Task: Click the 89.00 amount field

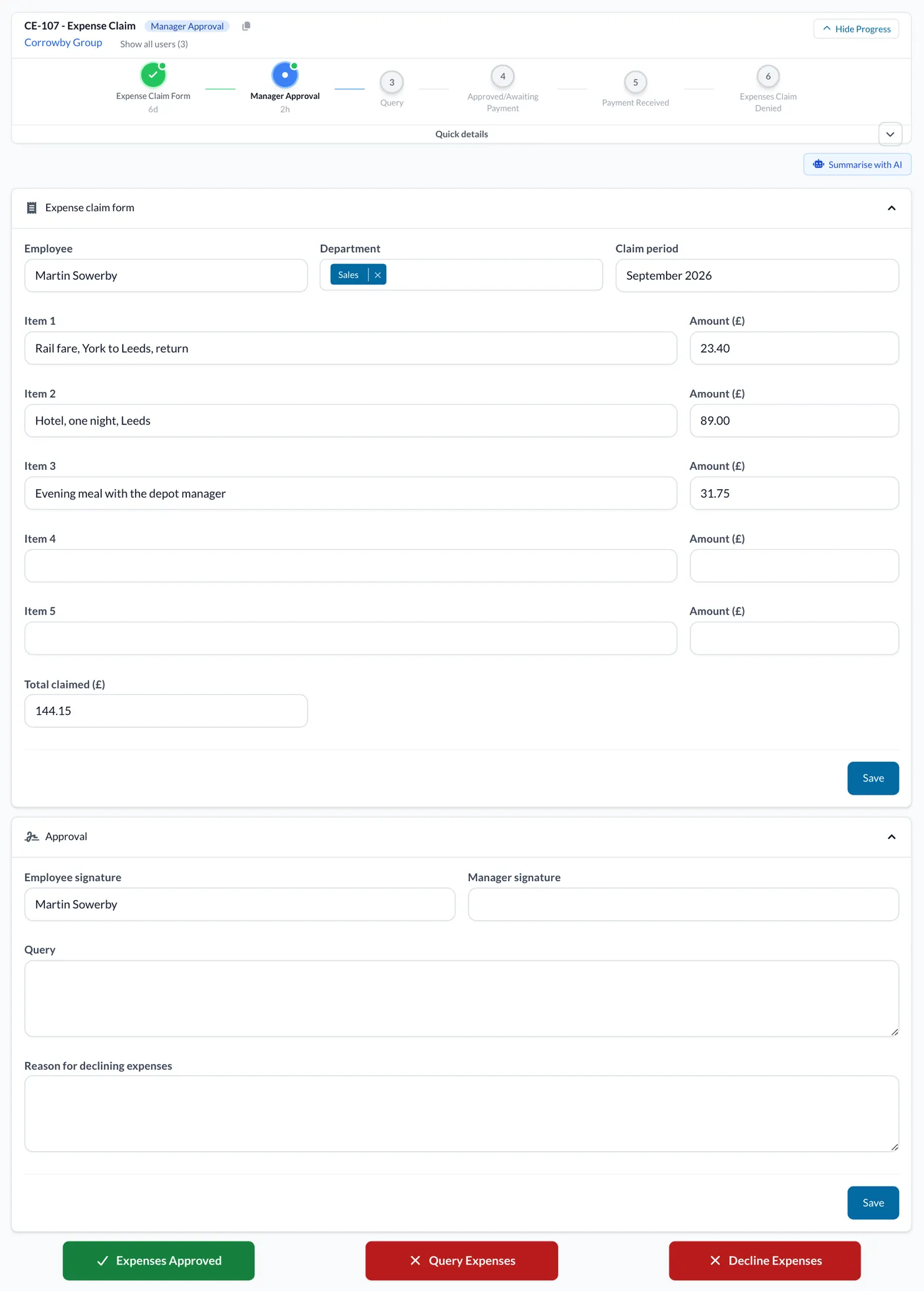Action: pyautogui.click(x=794, y=420)
